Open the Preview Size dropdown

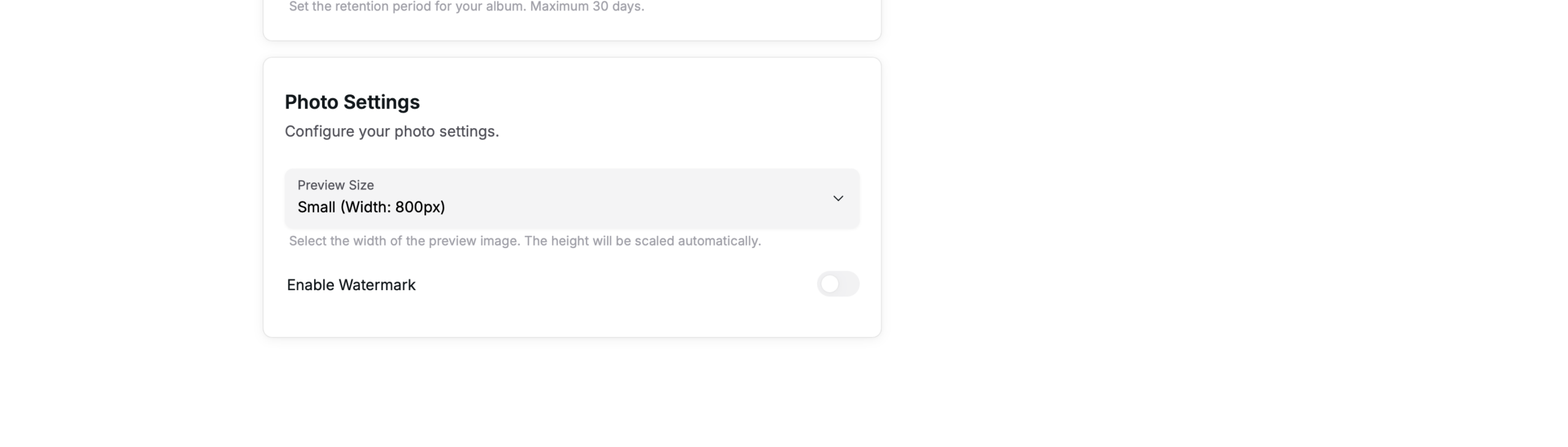pos(571,198)
